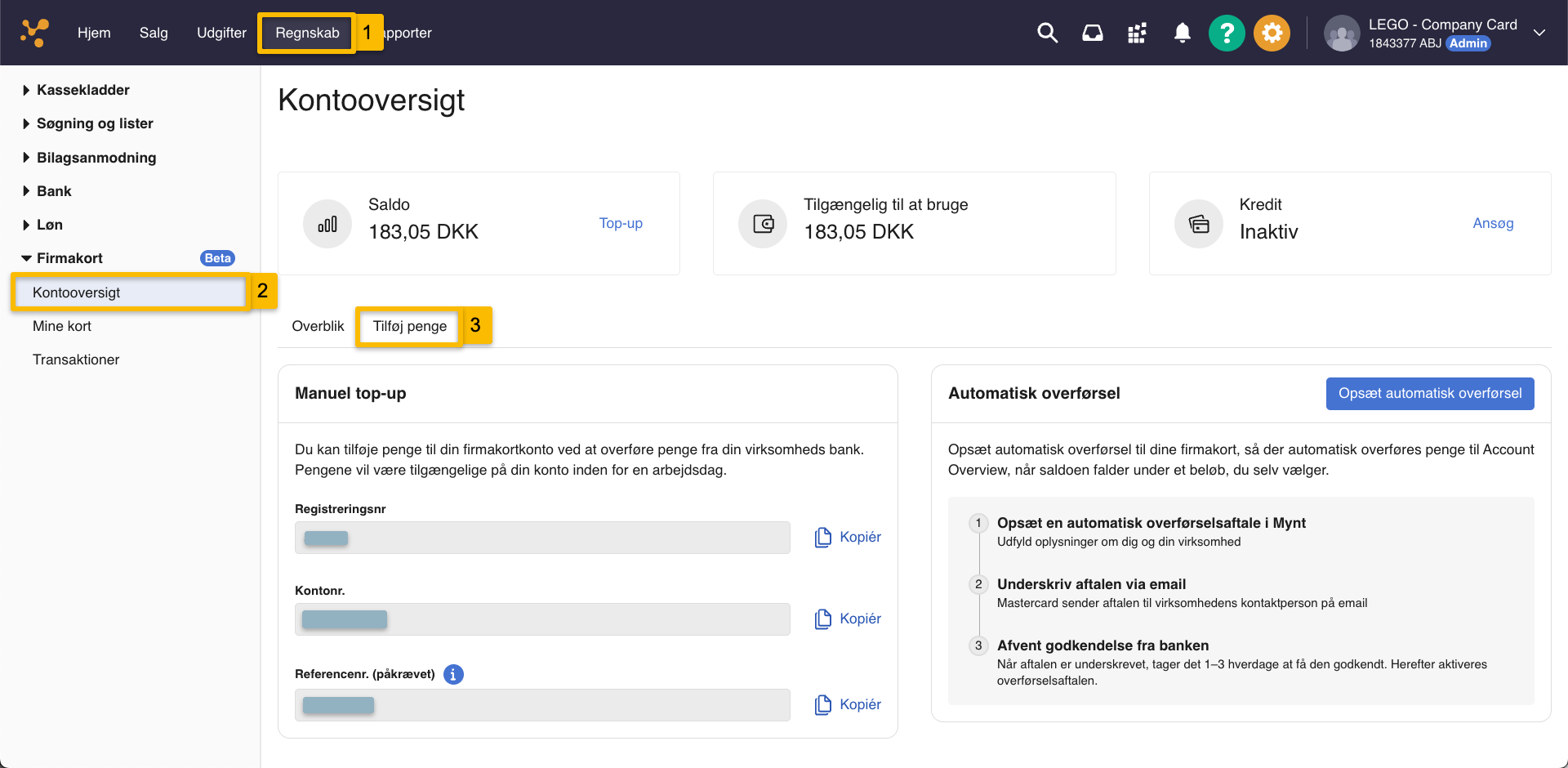Expand the Bank sidebar section
The height and width of the screenshot is (768, 1568).
pos(54,191)
